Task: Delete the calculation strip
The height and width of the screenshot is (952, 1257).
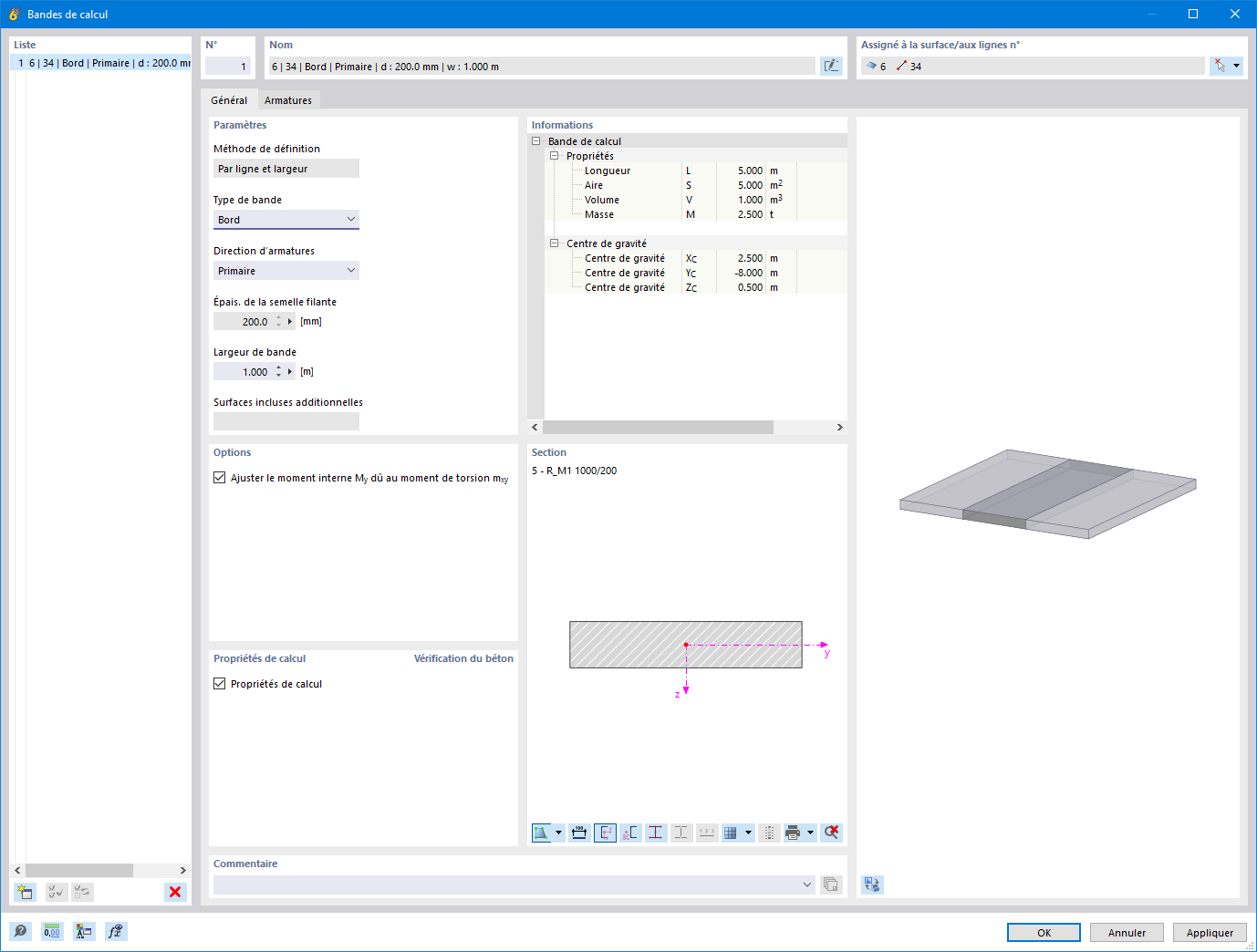Action: (x=174, y=892)
